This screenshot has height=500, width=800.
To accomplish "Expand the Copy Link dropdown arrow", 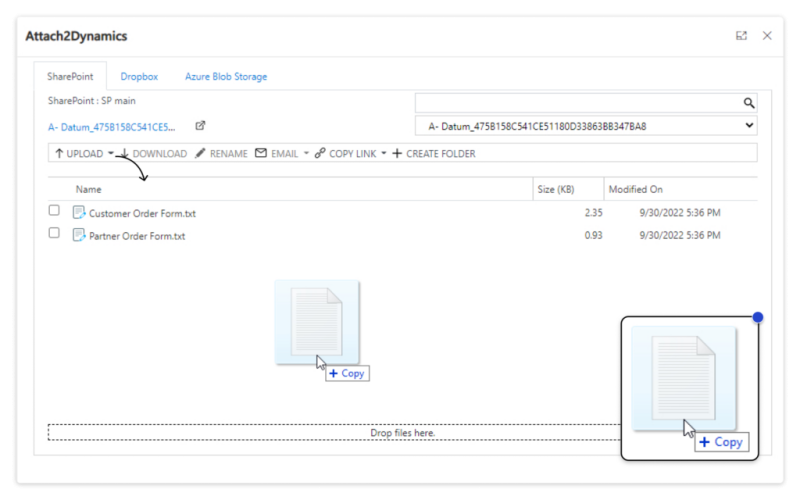I will 384,154.
